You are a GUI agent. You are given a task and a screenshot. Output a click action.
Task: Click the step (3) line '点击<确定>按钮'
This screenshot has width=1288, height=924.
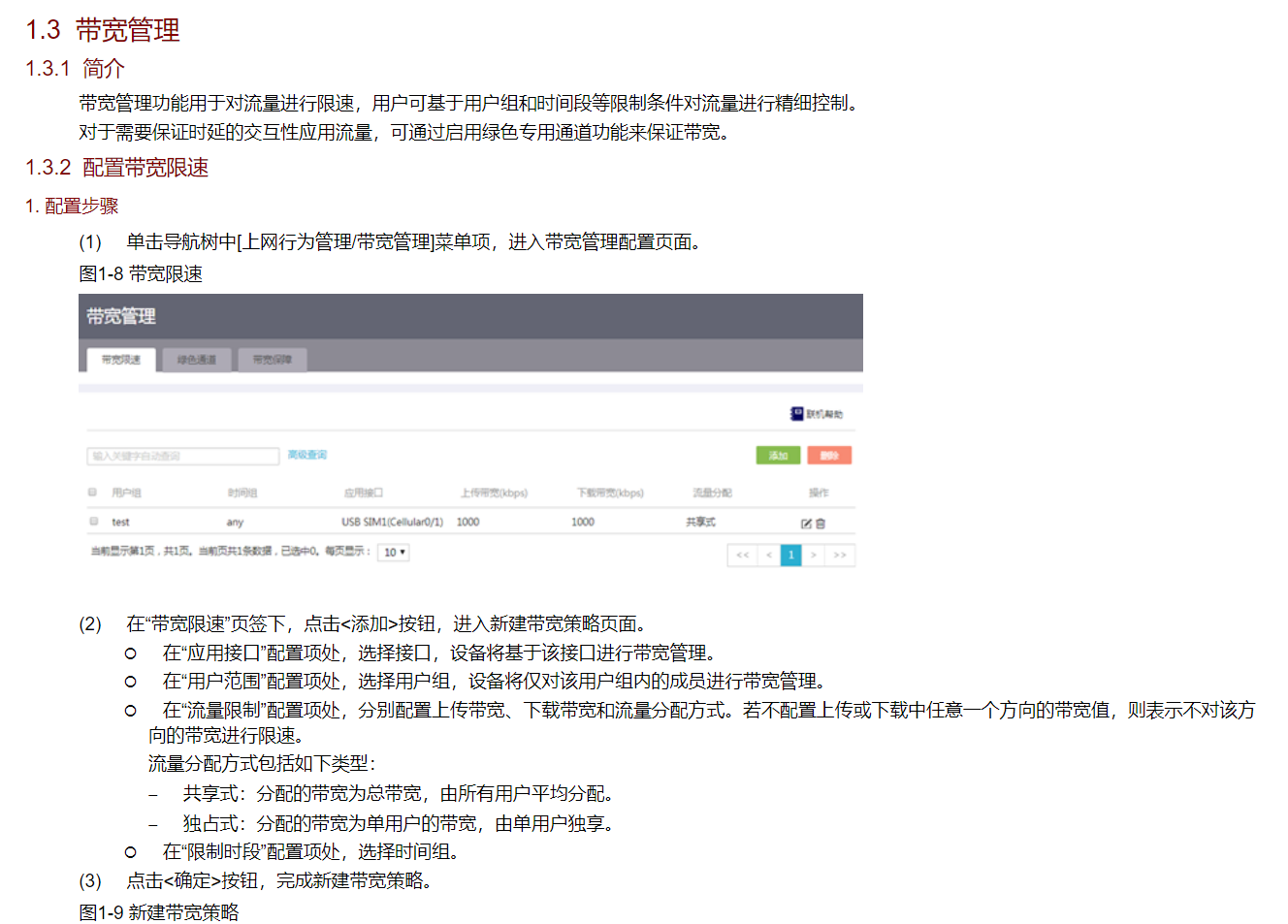click(x=279, y=880)
